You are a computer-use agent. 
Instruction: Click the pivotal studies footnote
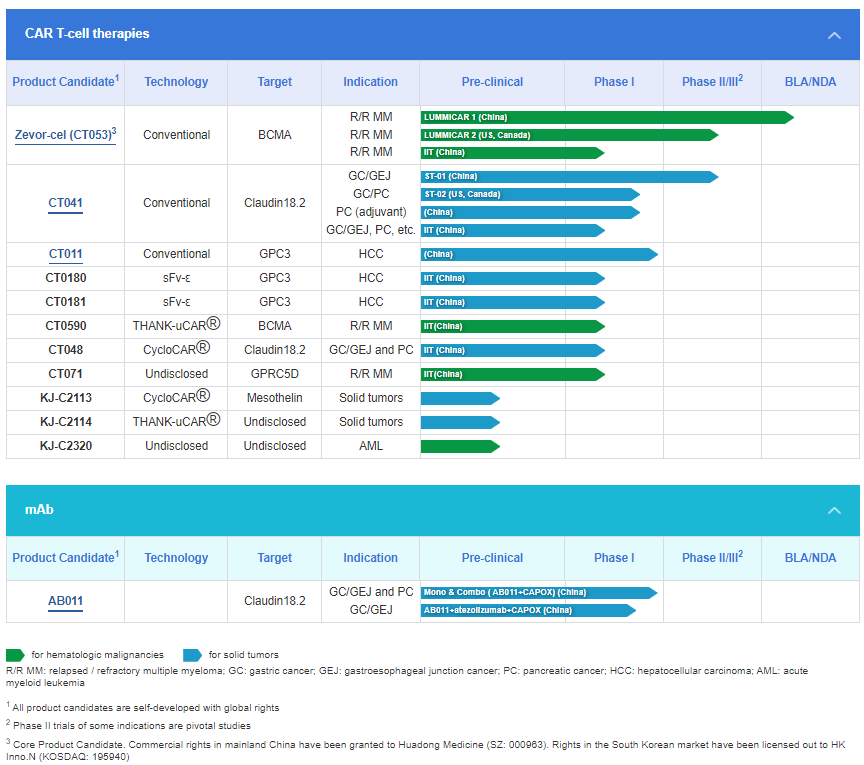coord(128,725)
